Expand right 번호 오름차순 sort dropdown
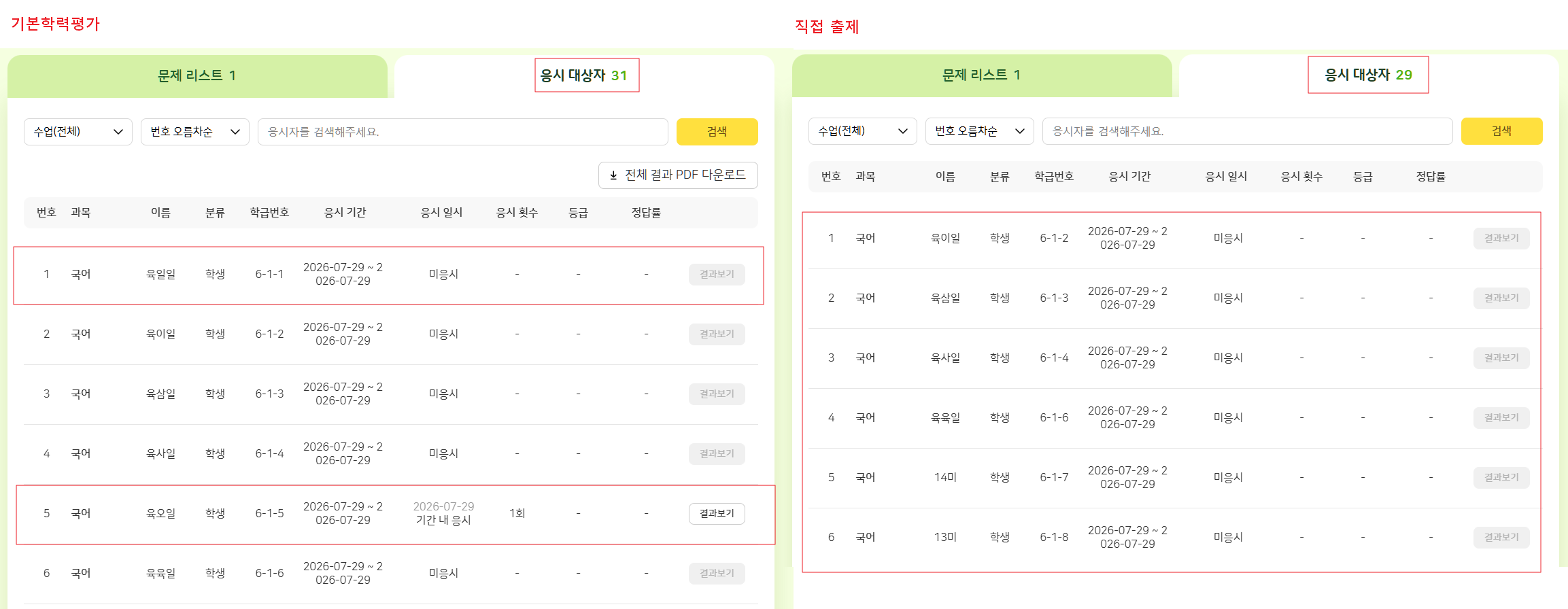The image size is (1568, 609). (x=980, y=131)
